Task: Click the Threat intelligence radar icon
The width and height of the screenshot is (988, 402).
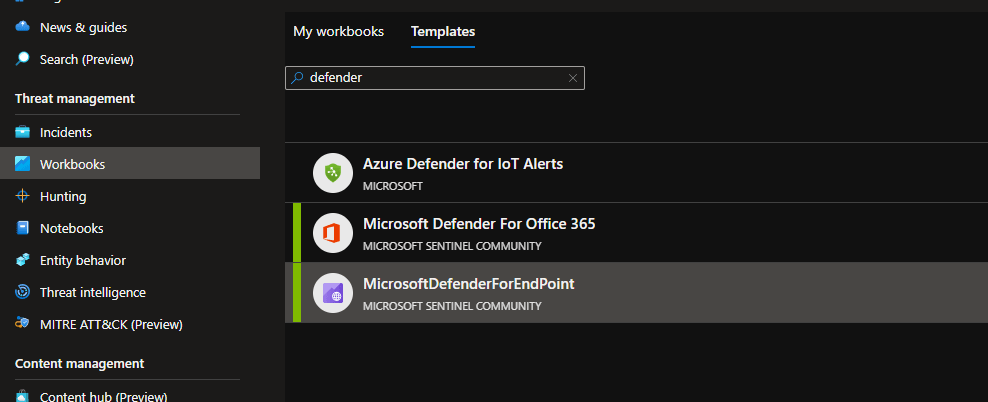Action: pyautogui.click(x=23, y=292)
